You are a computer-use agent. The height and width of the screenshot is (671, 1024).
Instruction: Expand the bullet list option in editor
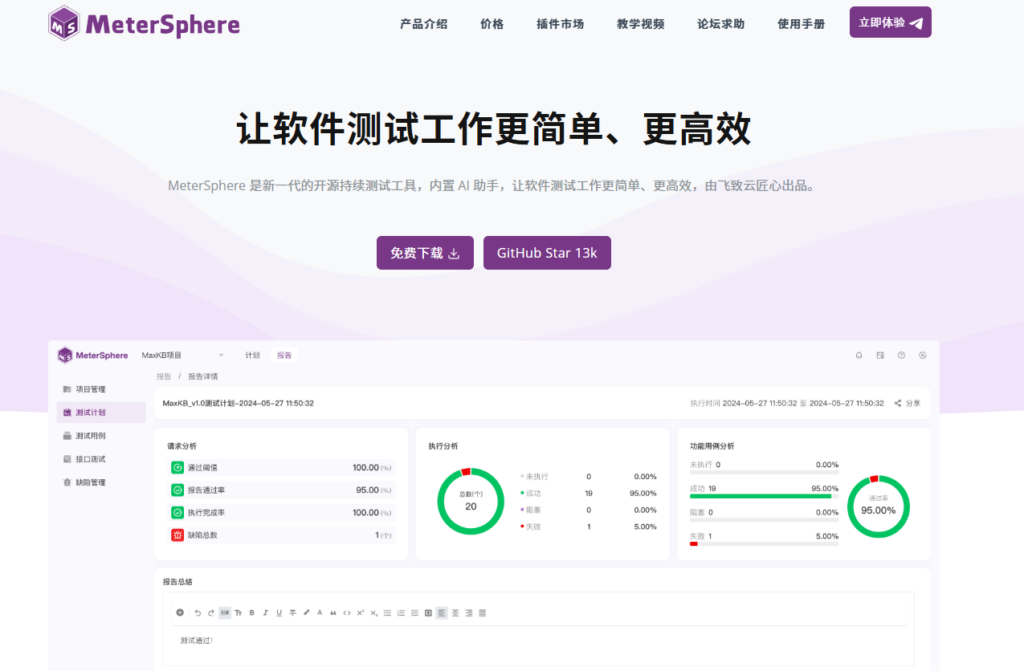387,612
